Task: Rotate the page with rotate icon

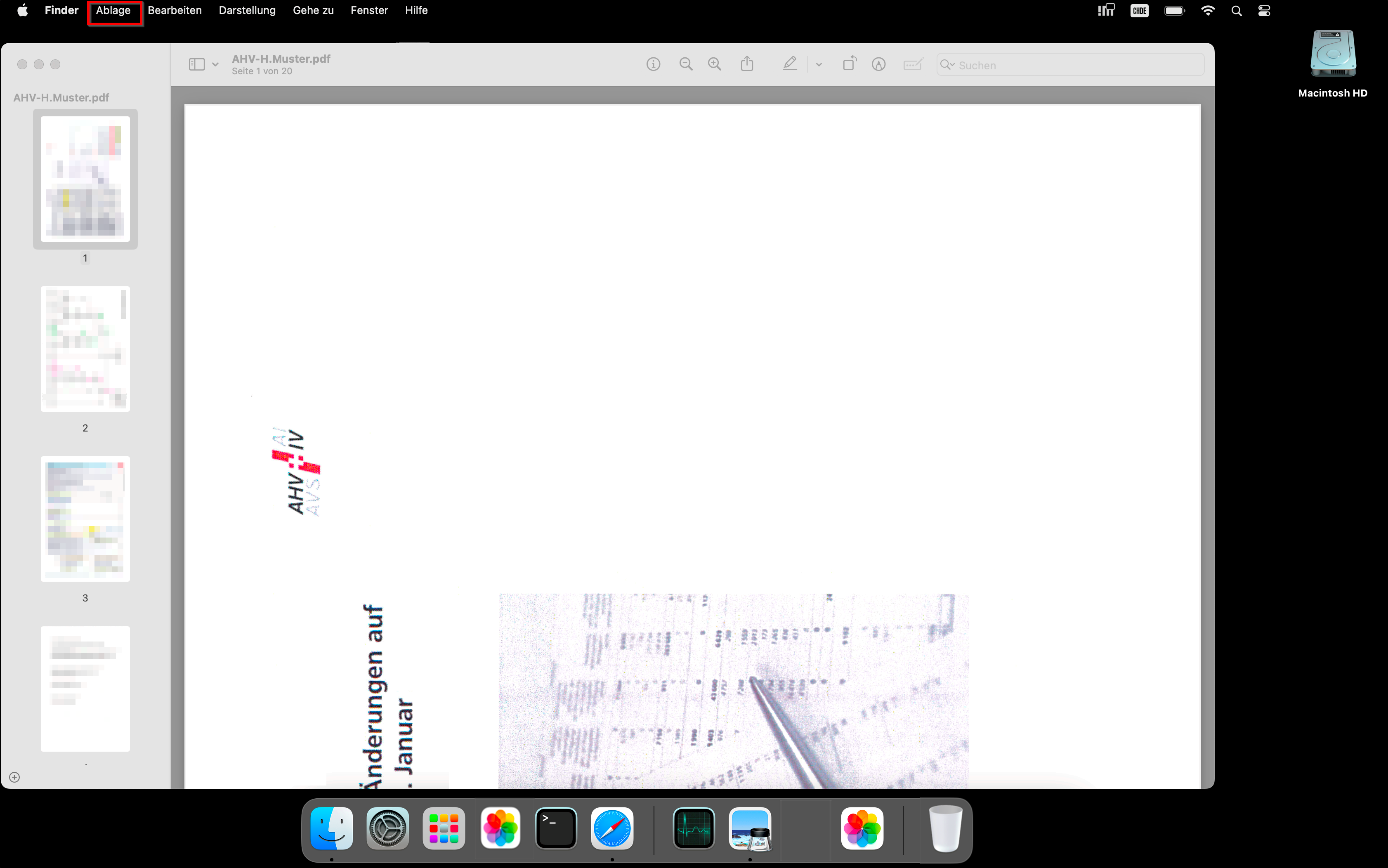Action: [849, 64]
